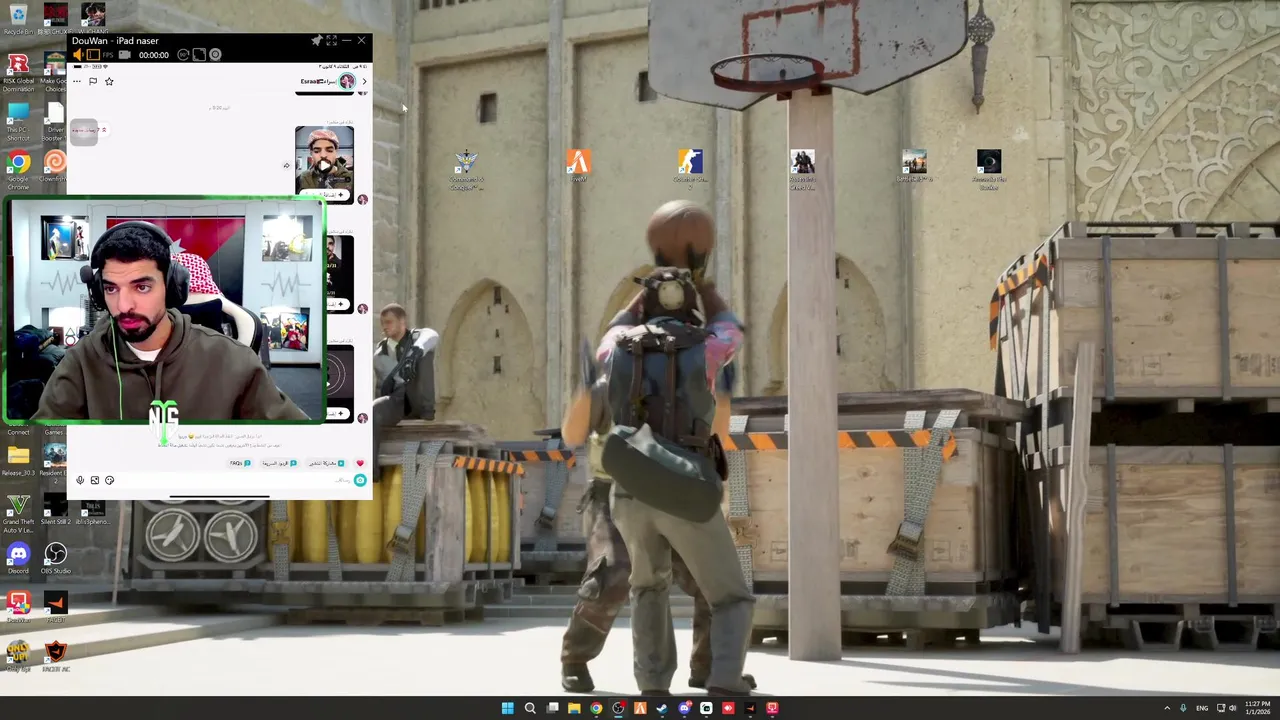Open Steam from taskbar
1280x720 pixels.
[662, 708]
